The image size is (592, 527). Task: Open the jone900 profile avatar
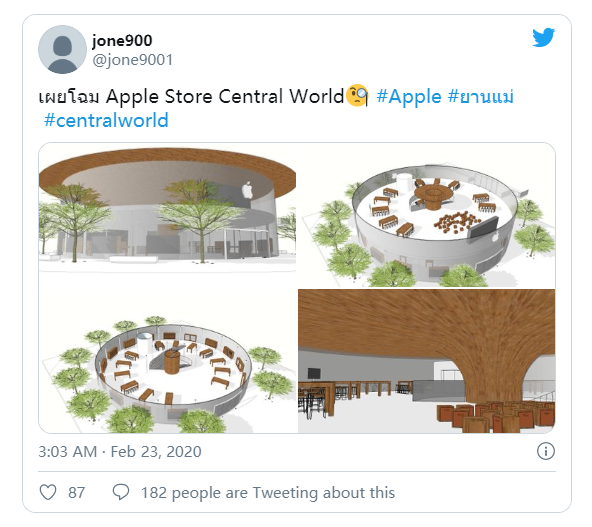click(x=62, y=49)
